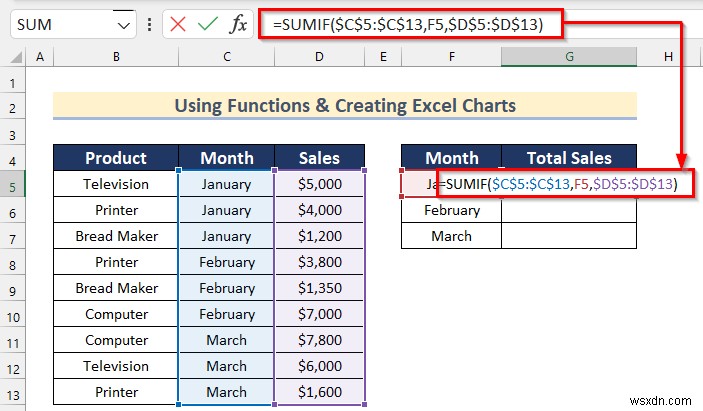Select the February cell in column F
The width and height of the screenshot is (703, 411).
[x=451, y=210]
